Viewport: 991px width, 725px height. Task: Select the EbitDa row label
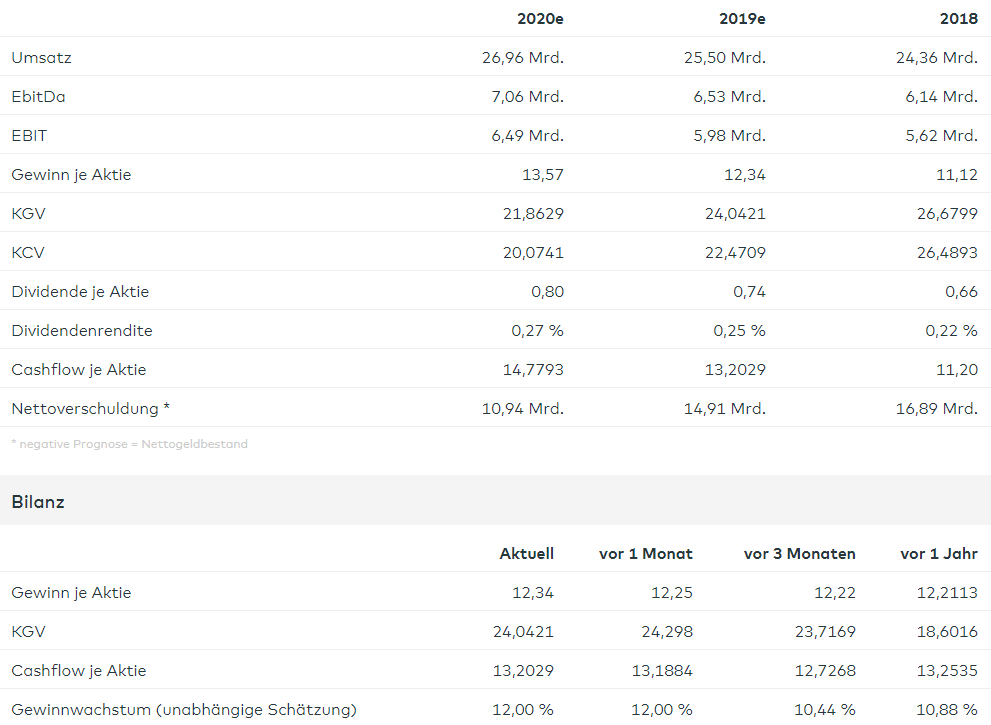coord(38,97)
